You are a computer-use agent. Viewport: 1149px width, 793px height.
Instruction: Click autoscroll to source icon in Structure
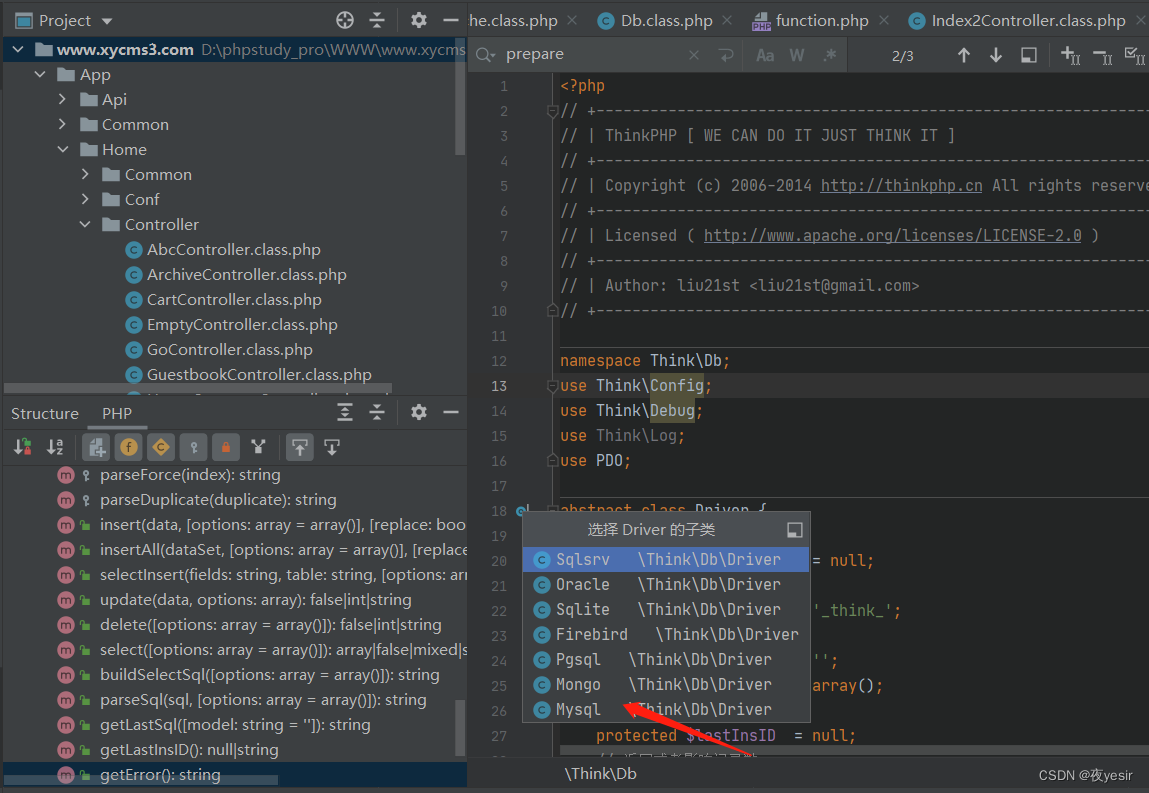click(299, 447)
